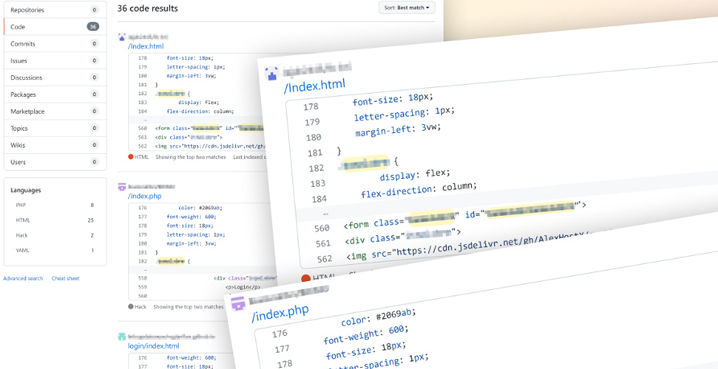Open the login/index.html file link

153,346
